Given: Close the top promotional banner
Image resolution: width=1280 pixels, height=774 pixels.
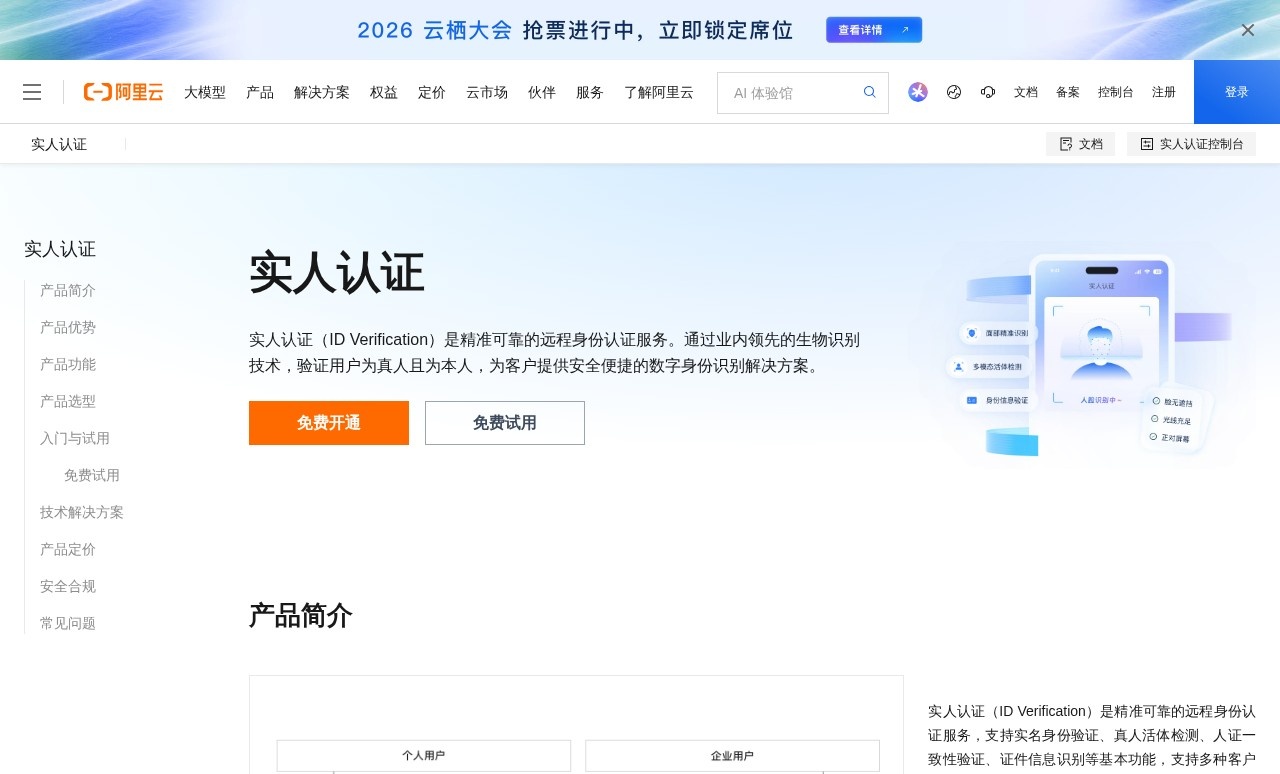Looking at the screenshot, I should pos(1248,30).
